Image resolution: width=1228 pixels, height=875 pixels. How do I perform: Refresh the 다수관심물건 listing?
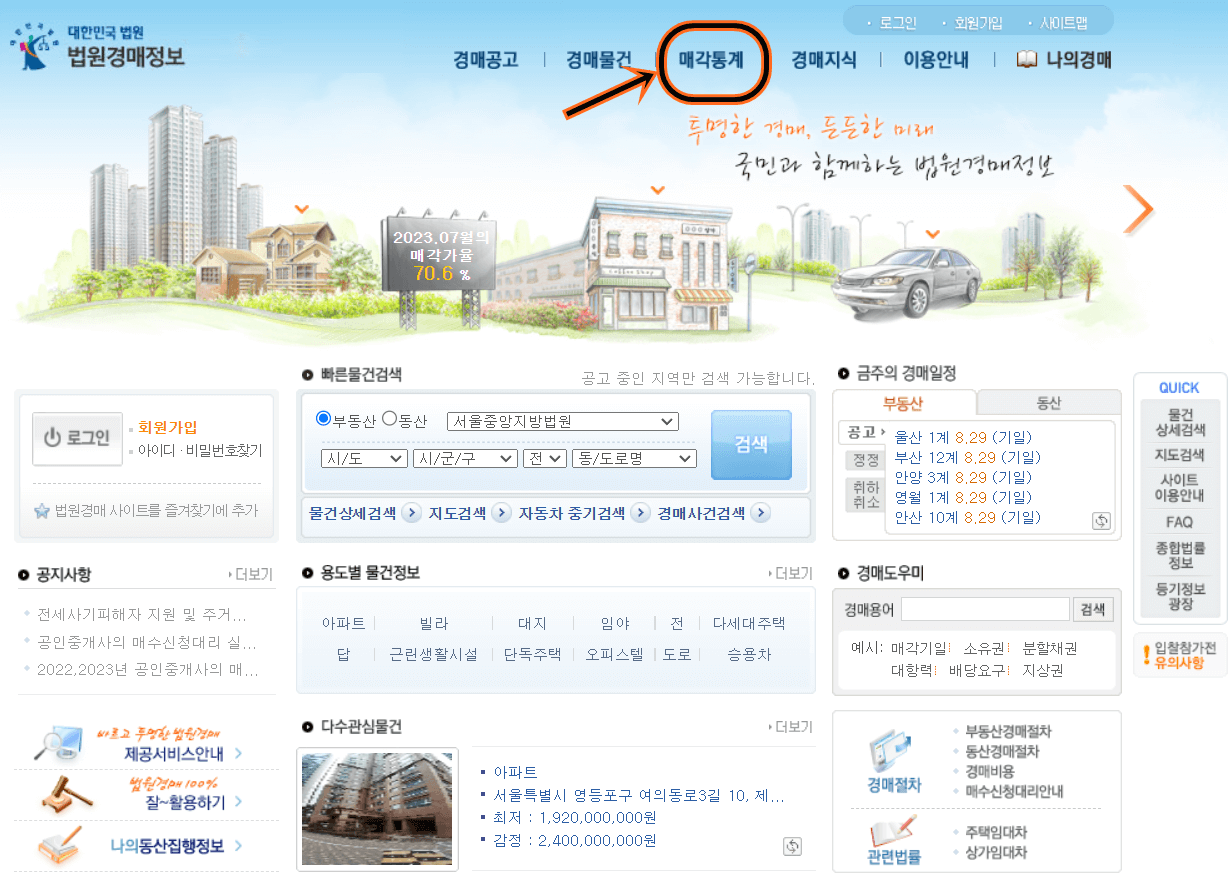pos(791,845)
